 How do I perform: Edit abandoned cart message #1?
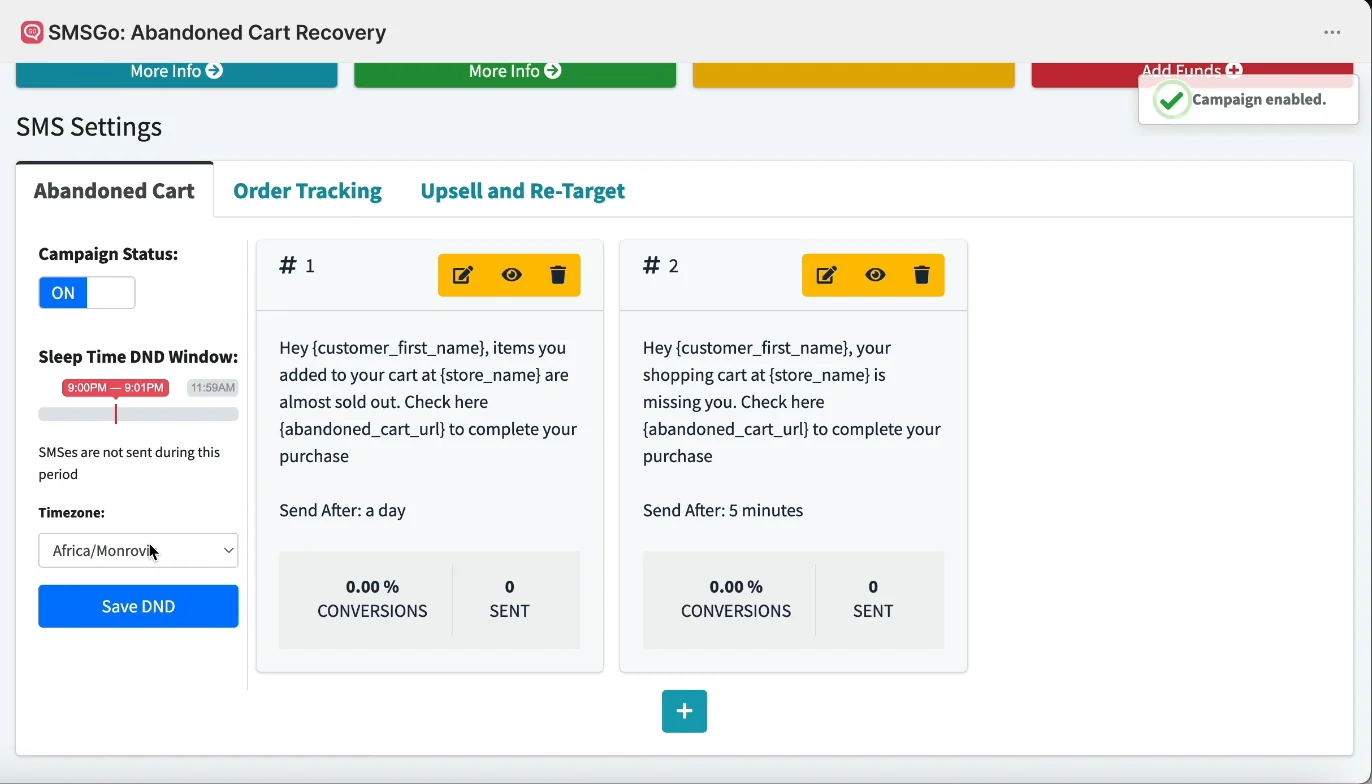pyautogui.click(x=463, y=275)
